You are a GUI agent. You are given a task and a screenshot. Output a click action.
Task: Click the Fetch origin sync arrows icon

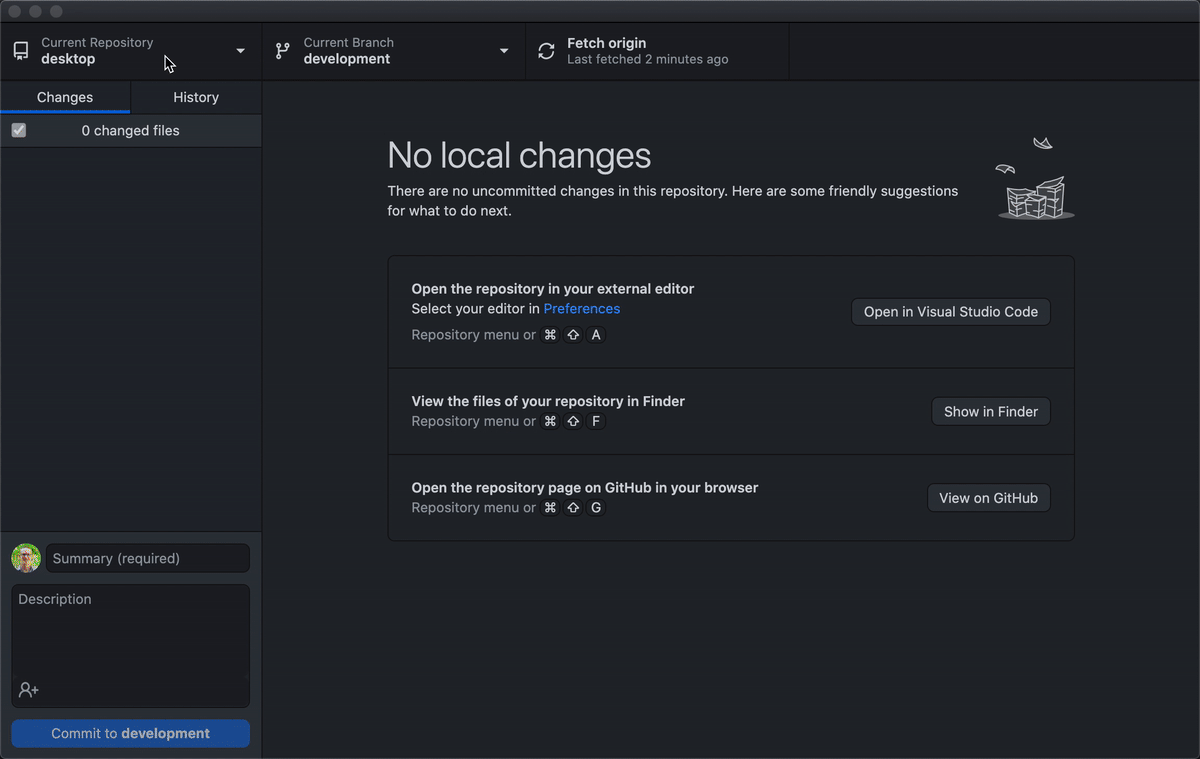click(546, 51)
